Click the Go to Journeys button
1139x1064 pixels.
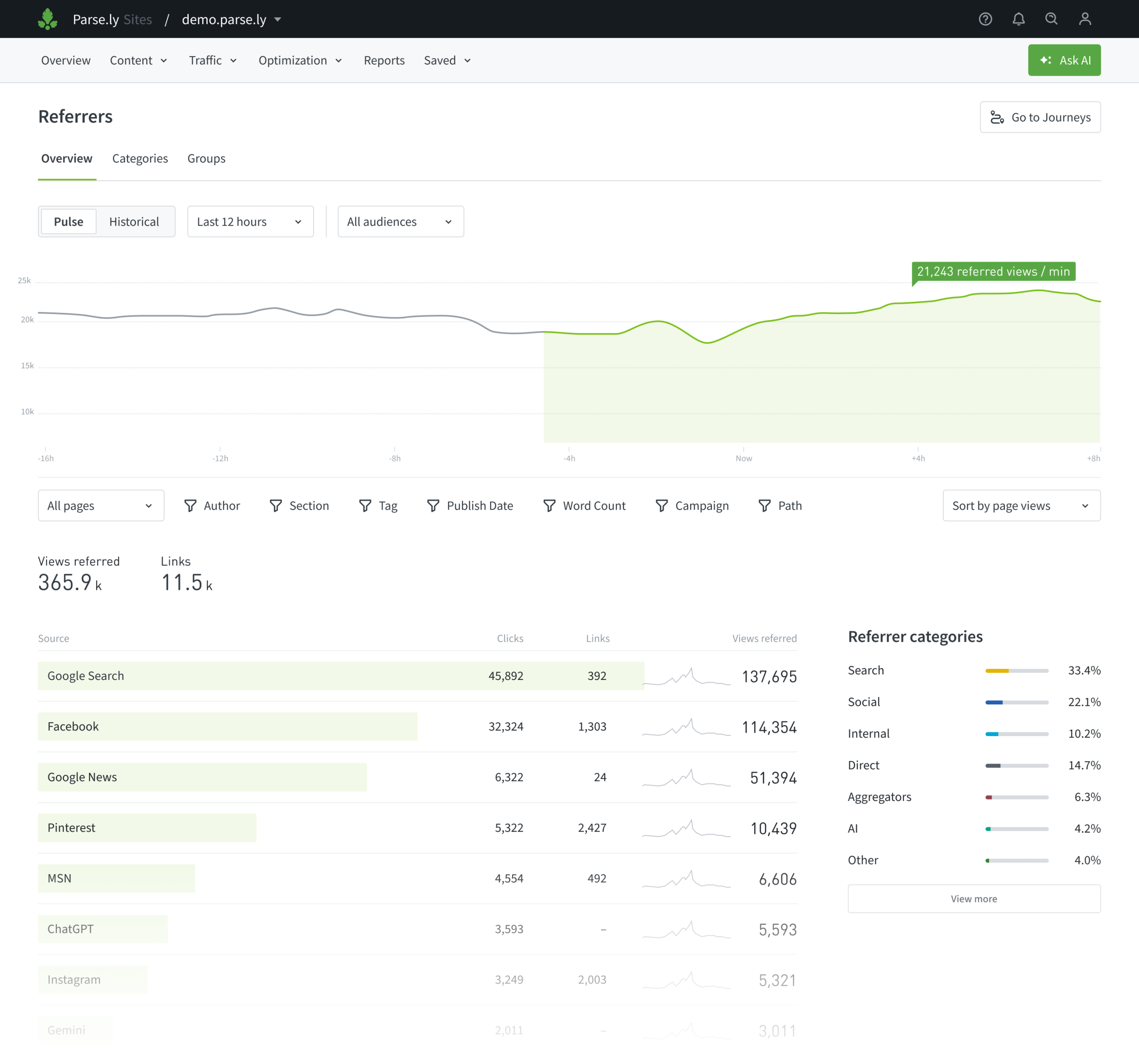[x=1039, y=117]
